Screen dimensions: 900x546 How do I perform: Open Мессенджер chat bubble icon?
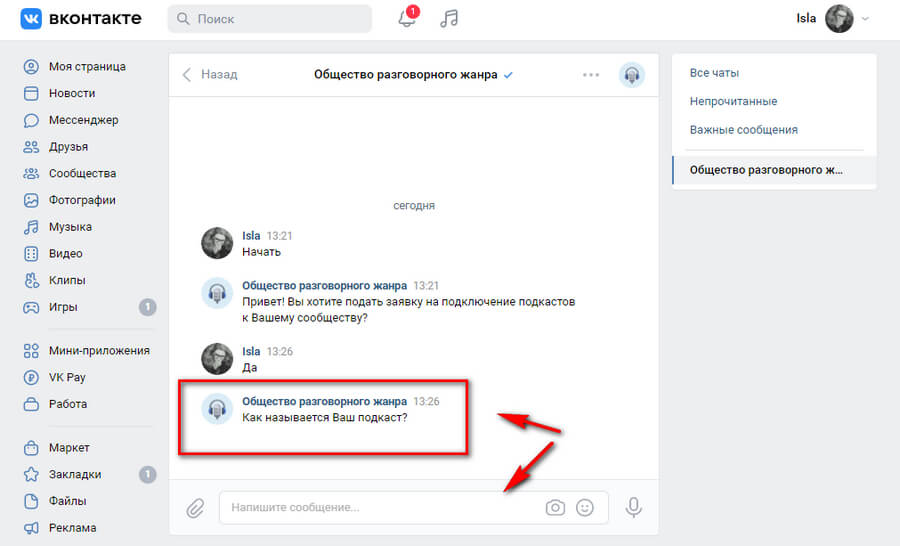31,120
